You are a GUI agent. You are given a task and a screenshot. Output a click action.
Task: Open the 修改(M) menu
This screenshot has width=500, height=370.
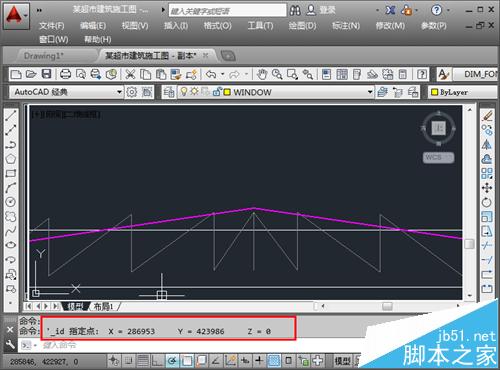[x=390, y=26]
